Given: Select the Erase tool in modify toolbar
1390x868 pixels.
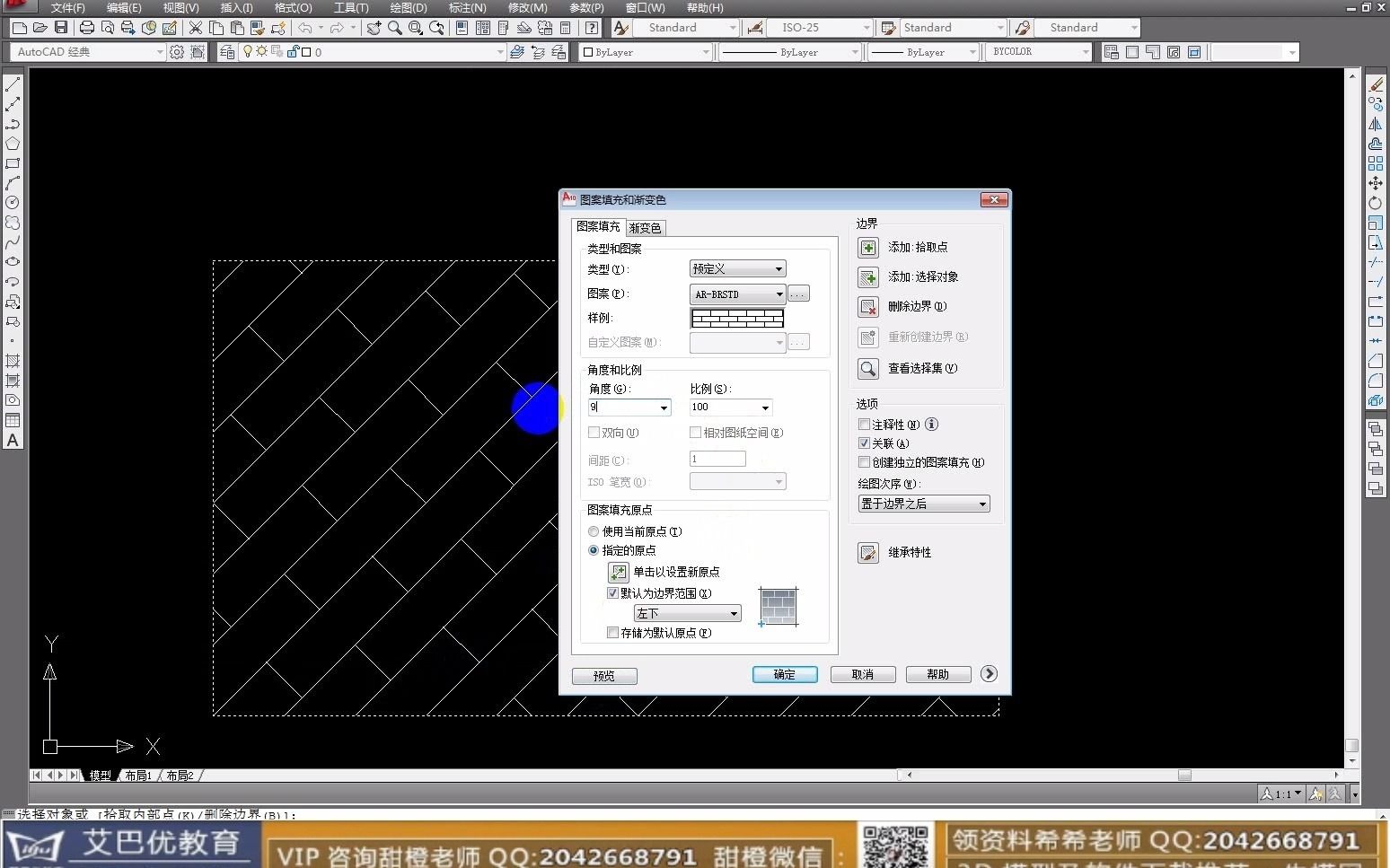Looking at the screenshot, I should 1376,84.
